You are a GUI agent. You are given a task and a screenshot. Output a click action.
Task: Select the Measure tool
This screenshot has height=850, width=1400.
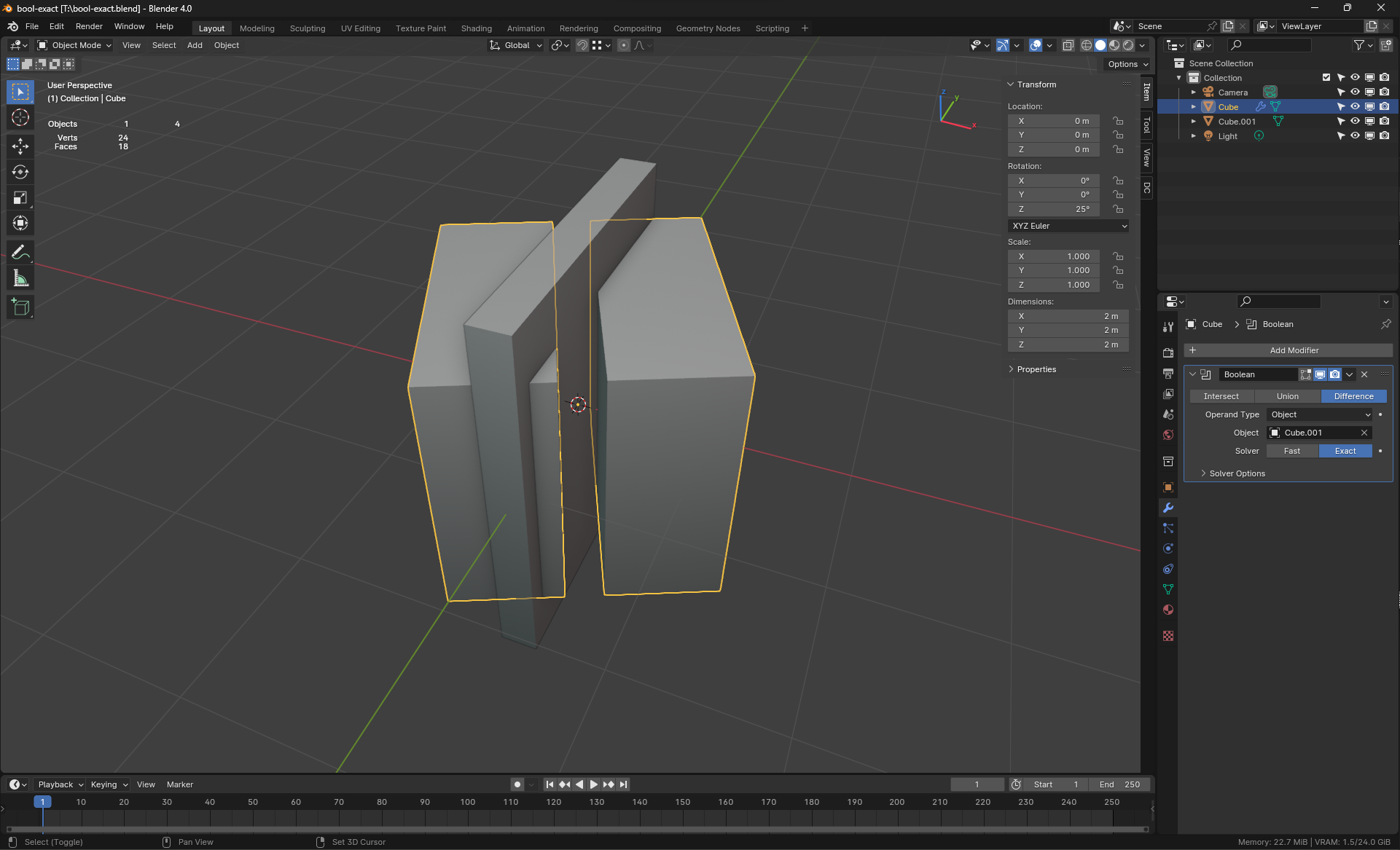coord(20,278)
